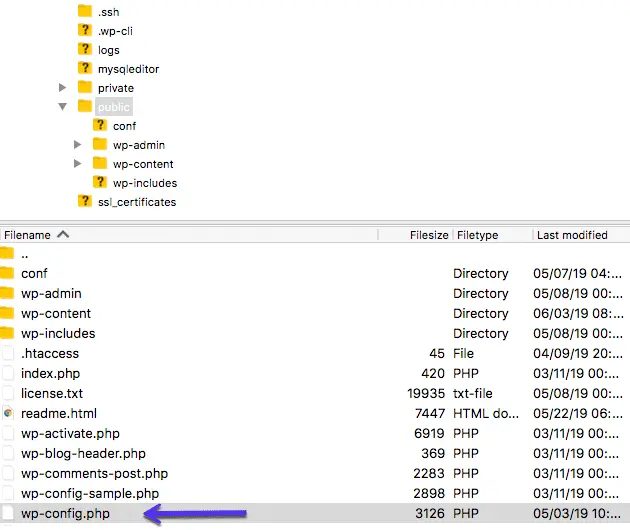The height and width of the screenshot is (530, 630).
Task: Click the parent directory '..' folder icon
Action: [7, 254]
